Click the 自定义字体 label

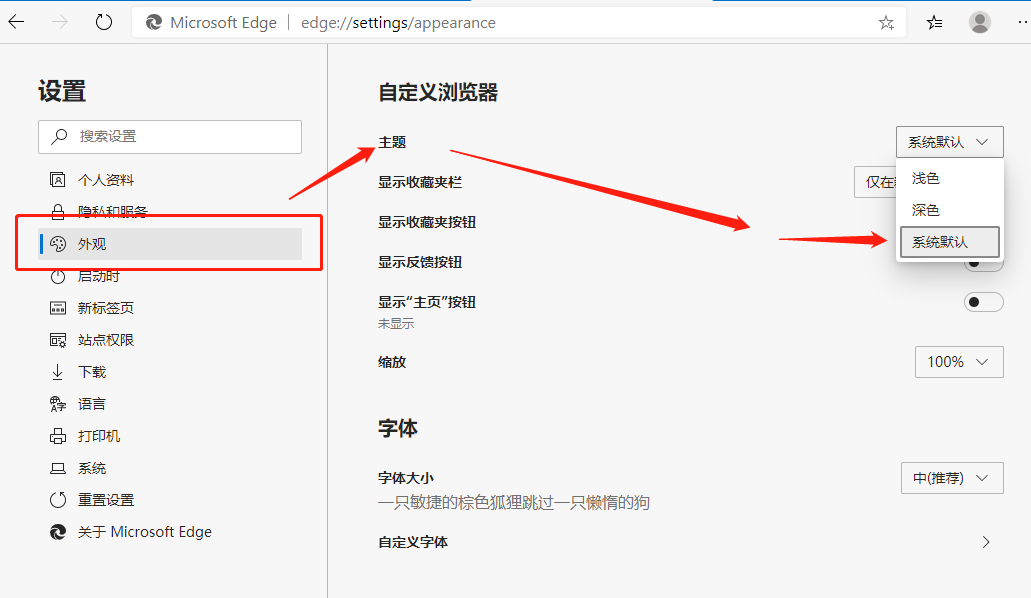[x=413, y=543]
